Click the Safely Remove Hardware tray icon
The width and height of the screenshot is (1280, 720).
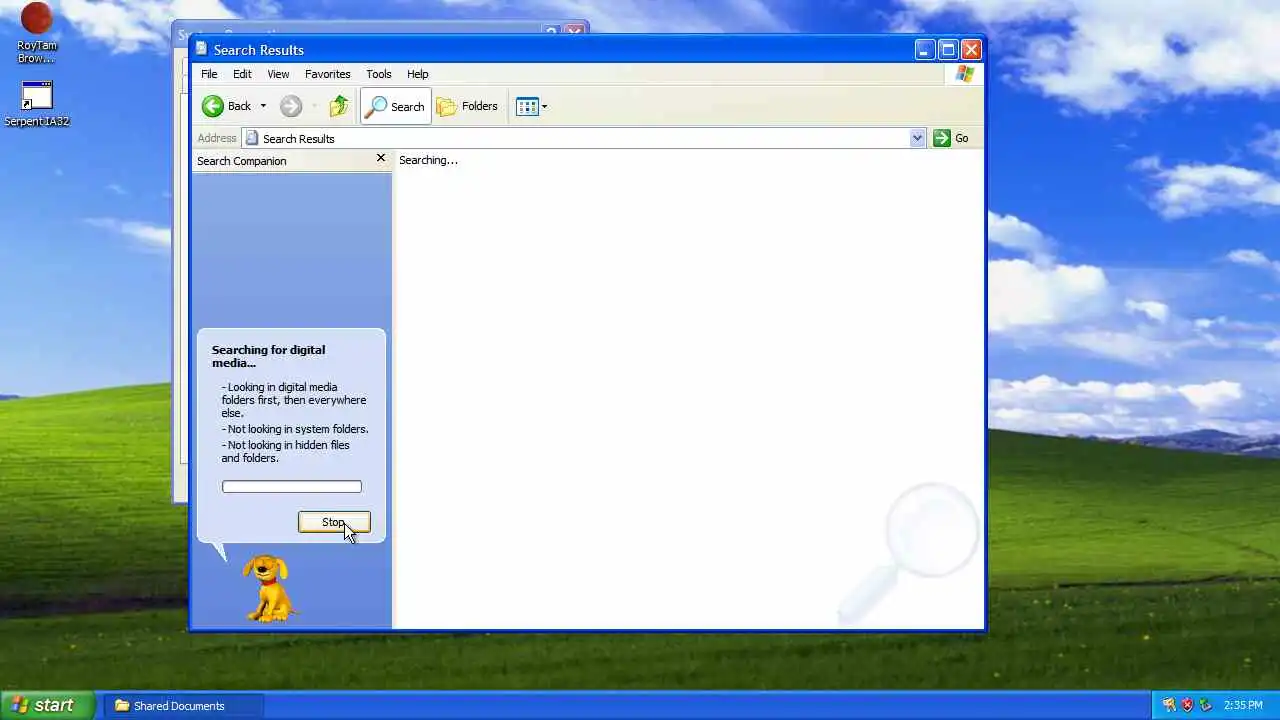[1205, 705]
